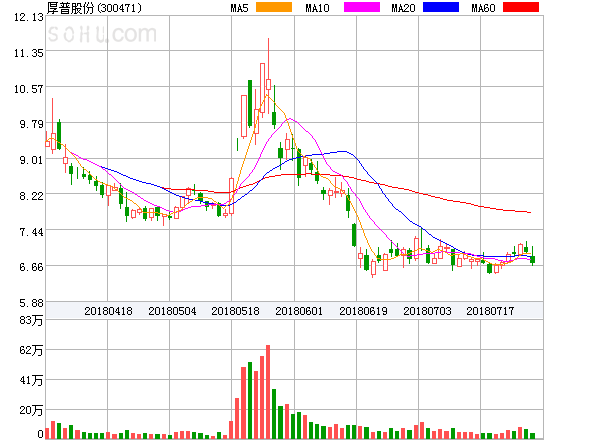Click the 11.35 price axis label
The width and height of the screenshot is (600, 440).
[29, 53]
